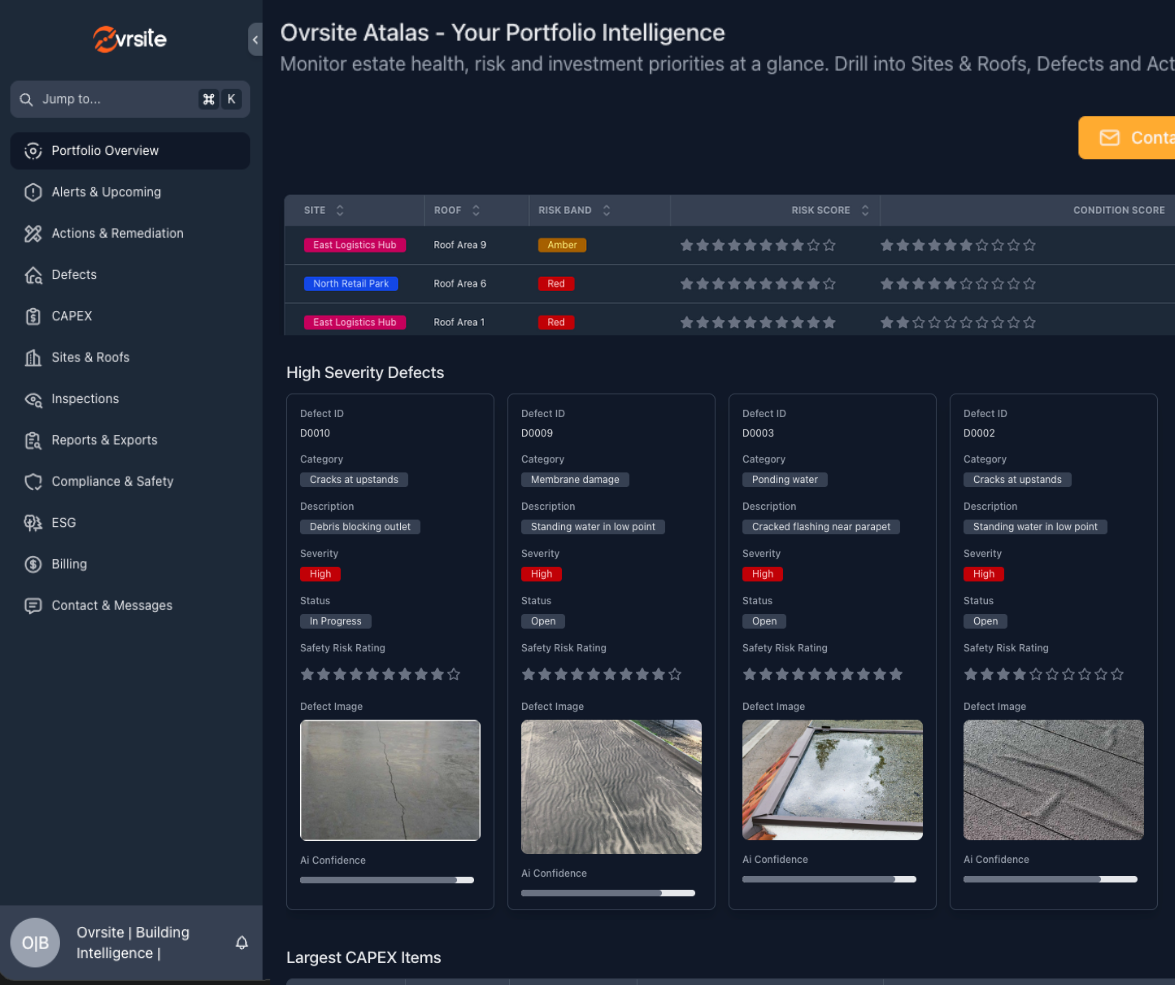Switch to Sites & Roofs section
Viewport: 1175px width, 985px height.
pyautogui.click(x=31, y=357)
